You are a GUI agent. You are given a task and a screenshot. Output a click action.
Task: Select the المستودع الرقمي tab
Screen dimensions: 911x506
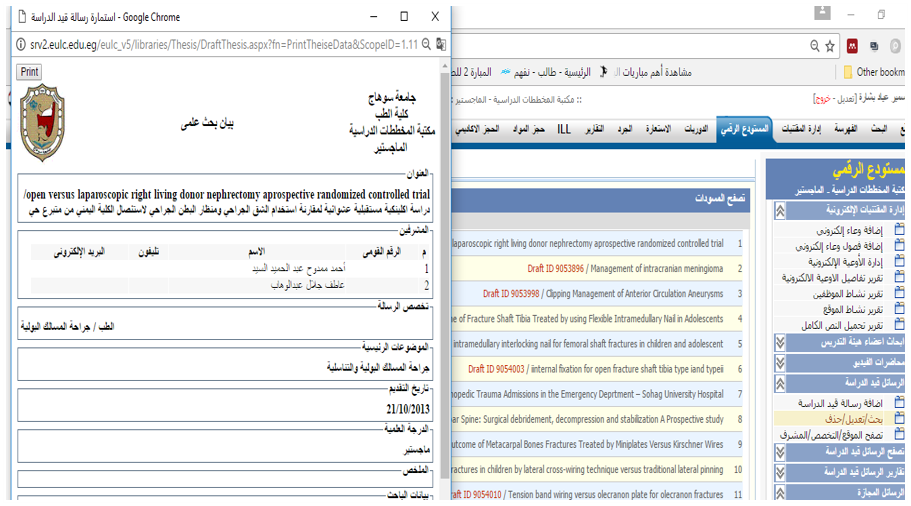(x=744, y=130)
